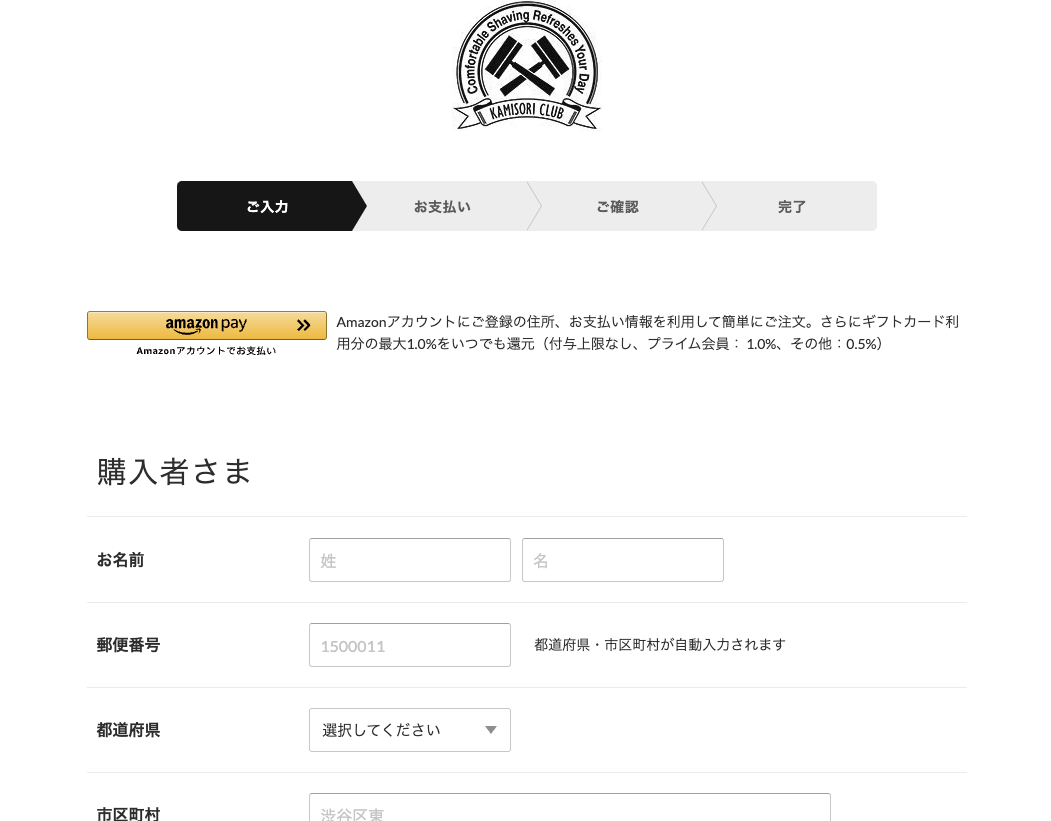Click the triangle arrow of 選択してください

click(x=491, y=730)
